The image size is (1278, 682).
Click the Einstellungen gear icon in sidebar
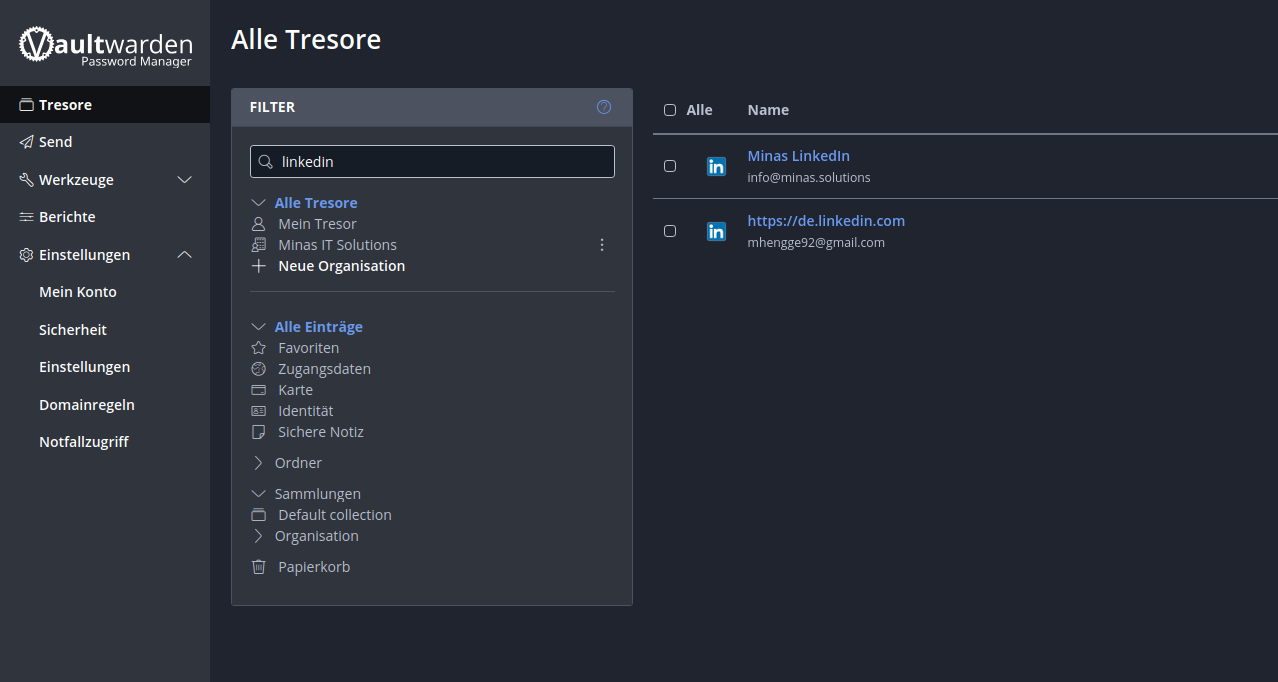[26, 255]
